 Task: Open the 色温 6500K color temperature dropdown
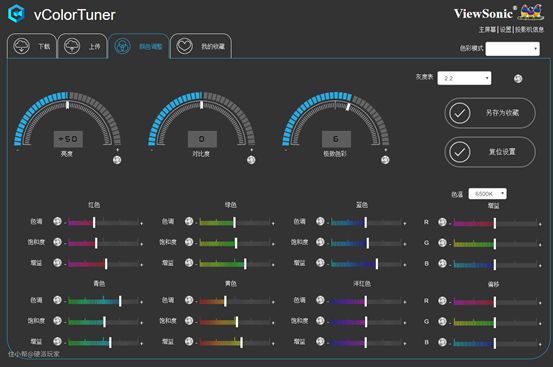coord(487,194)
